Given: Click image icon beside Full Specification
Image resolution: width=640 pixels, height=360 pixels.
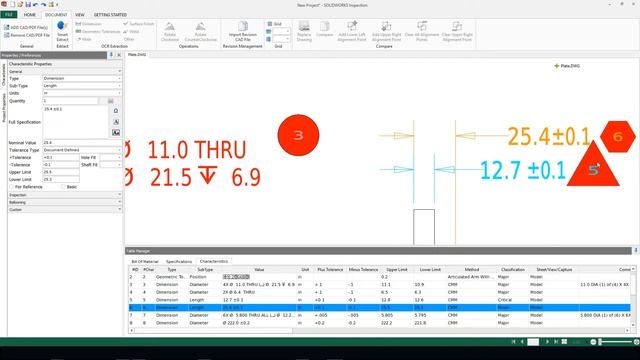Looking at the screenshot, I should tap(116, 133).
